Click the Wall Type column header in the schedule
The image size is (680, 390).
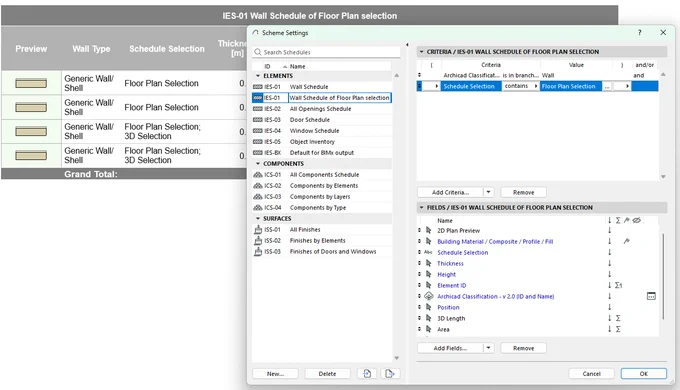click(x=92, y=49)
